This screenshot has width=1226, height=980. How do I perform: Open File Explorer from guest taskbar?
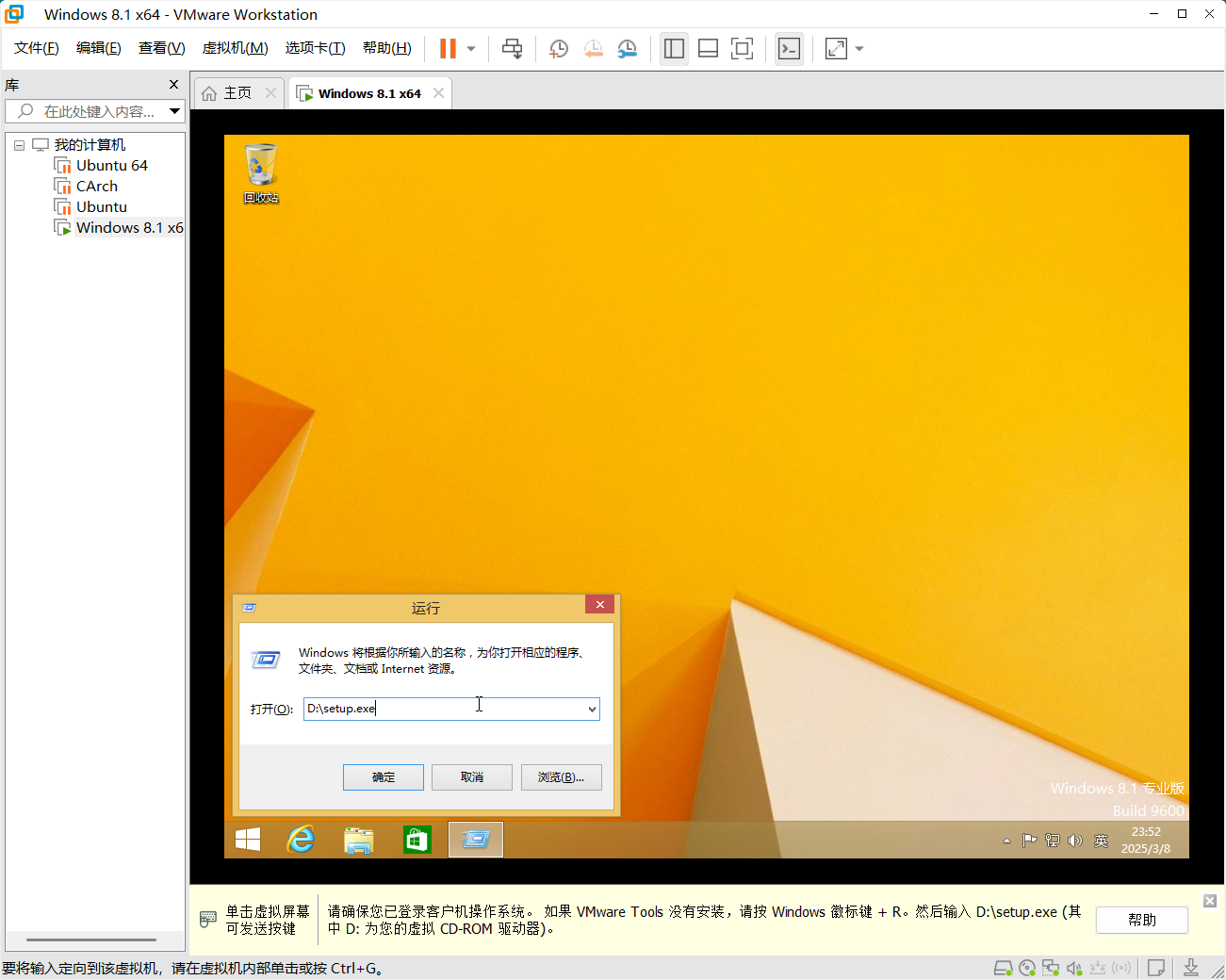pos(359,840)
